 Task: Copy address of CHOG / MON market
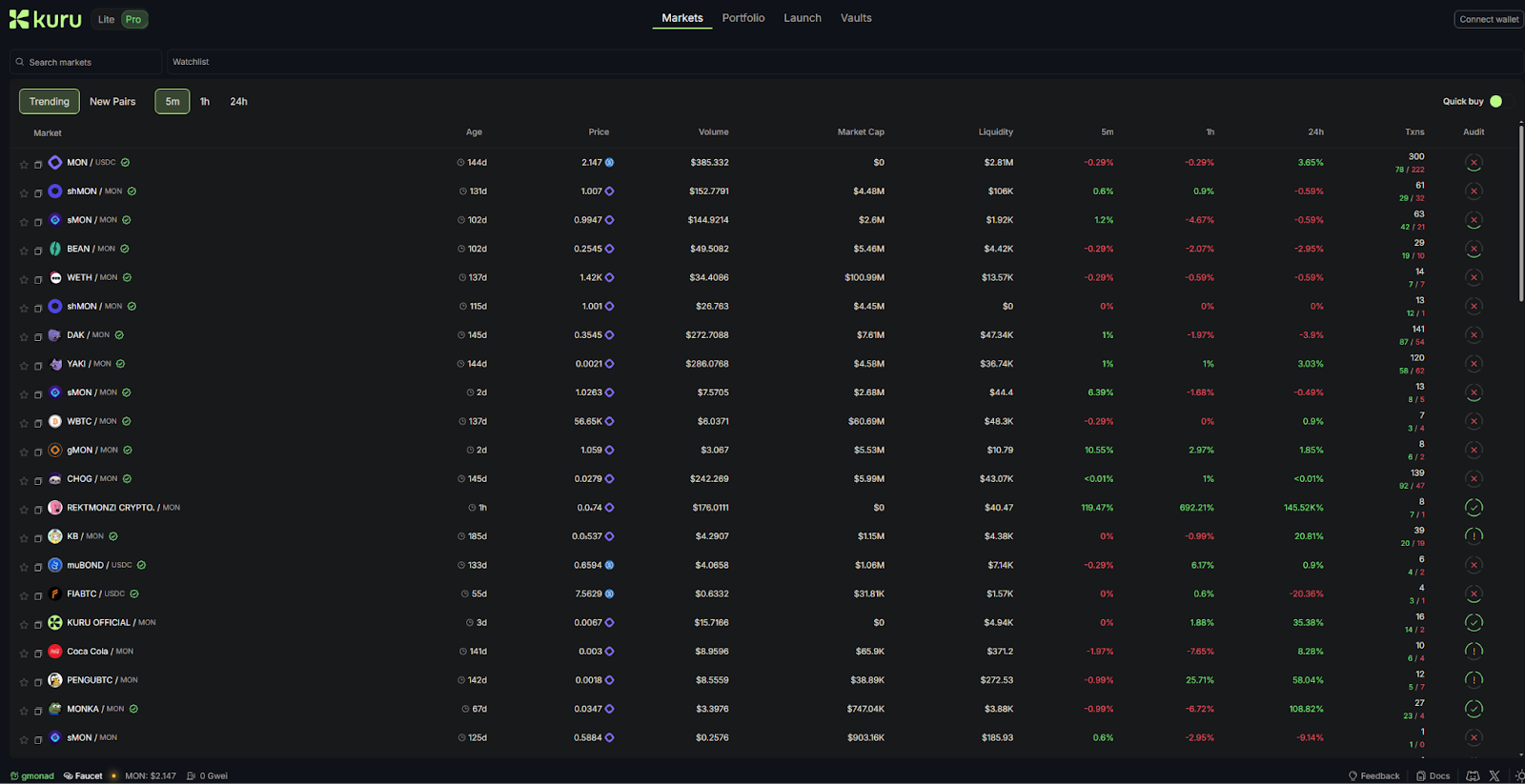pyautogui.click(x=38, y=481)
